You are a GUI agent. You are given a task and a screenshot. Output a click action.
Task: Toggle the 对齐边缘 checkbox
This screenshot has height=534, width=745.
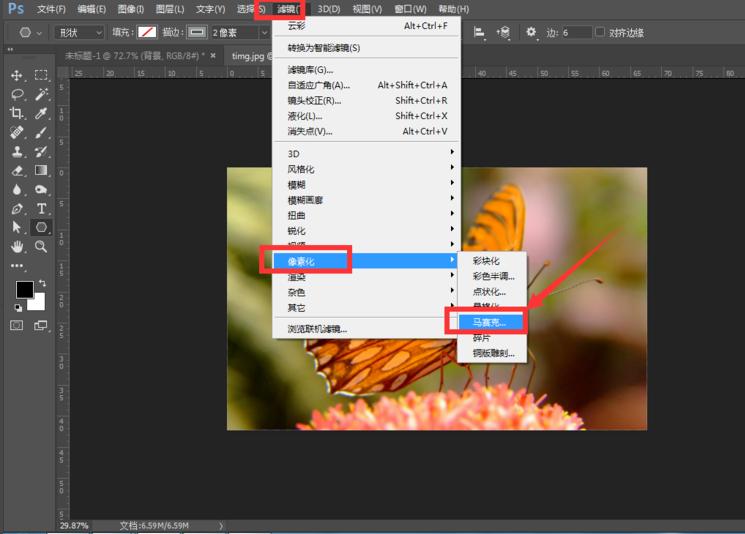pos(600,32)
